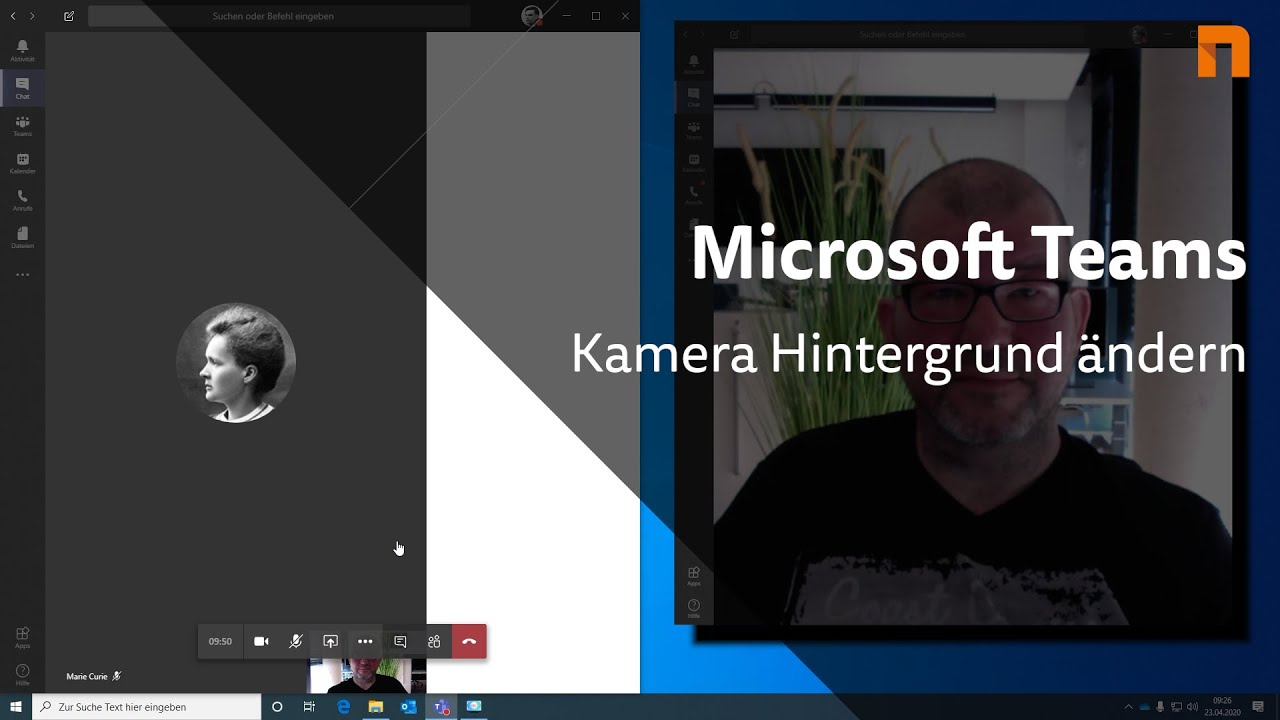Click the Windows taskbar search box
Viewport: 1280px width, 720px height.
(147, 707)
